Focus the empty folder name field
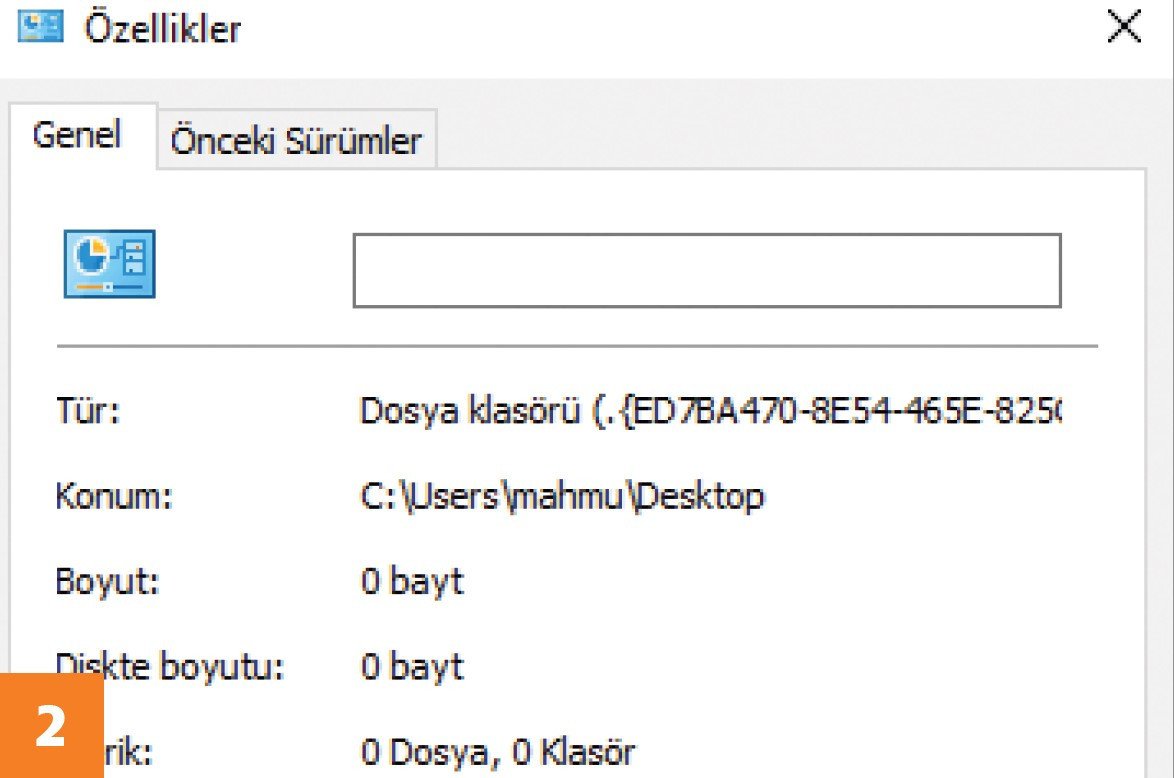Viewport: 1175px width, 778px height. pos(707,271)
